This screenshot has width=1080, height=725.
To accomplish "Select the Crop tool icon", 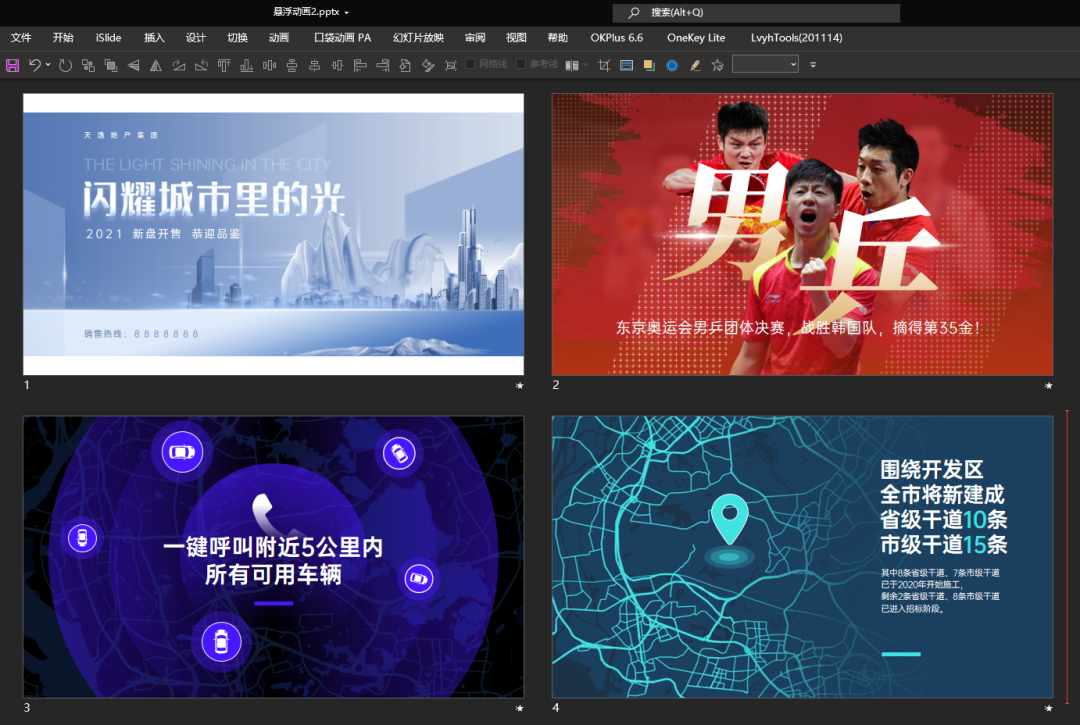I will click(604, 65).
